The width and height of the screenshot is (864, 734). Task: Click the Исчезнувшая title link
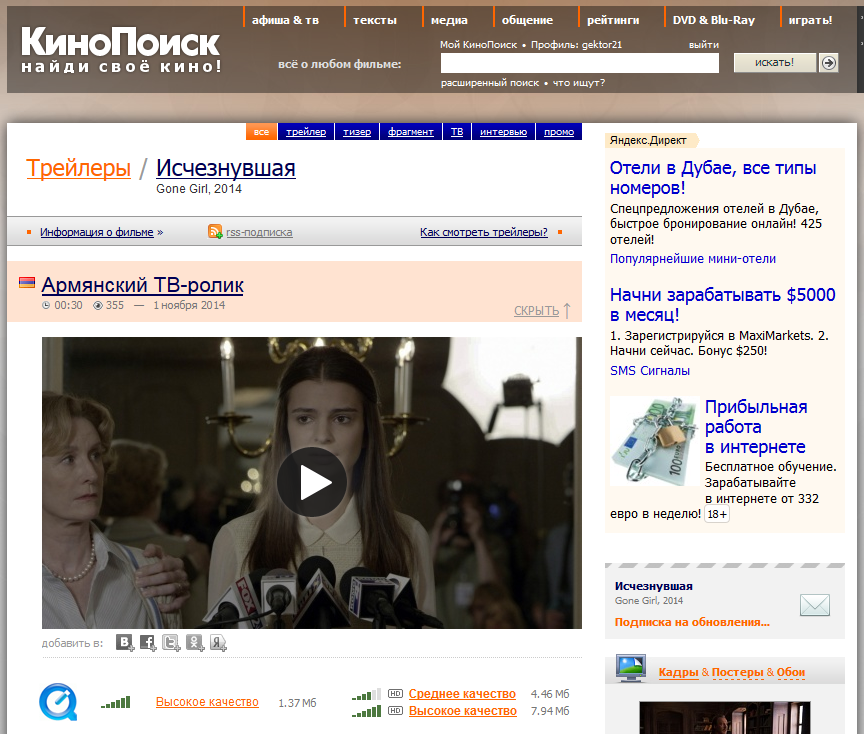coord(225,168)
